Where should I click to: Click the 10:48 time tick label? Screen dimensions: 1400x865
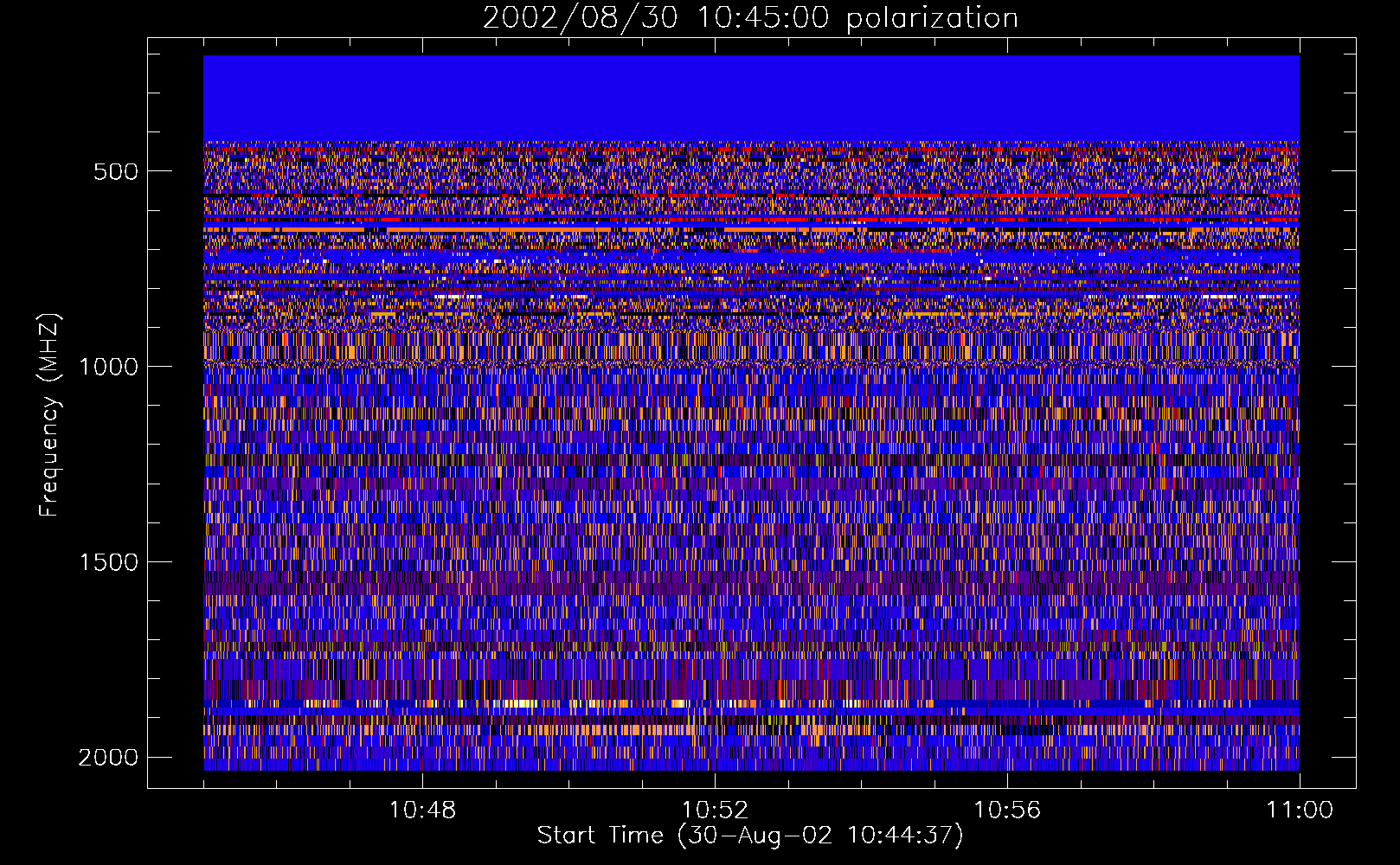422,811
